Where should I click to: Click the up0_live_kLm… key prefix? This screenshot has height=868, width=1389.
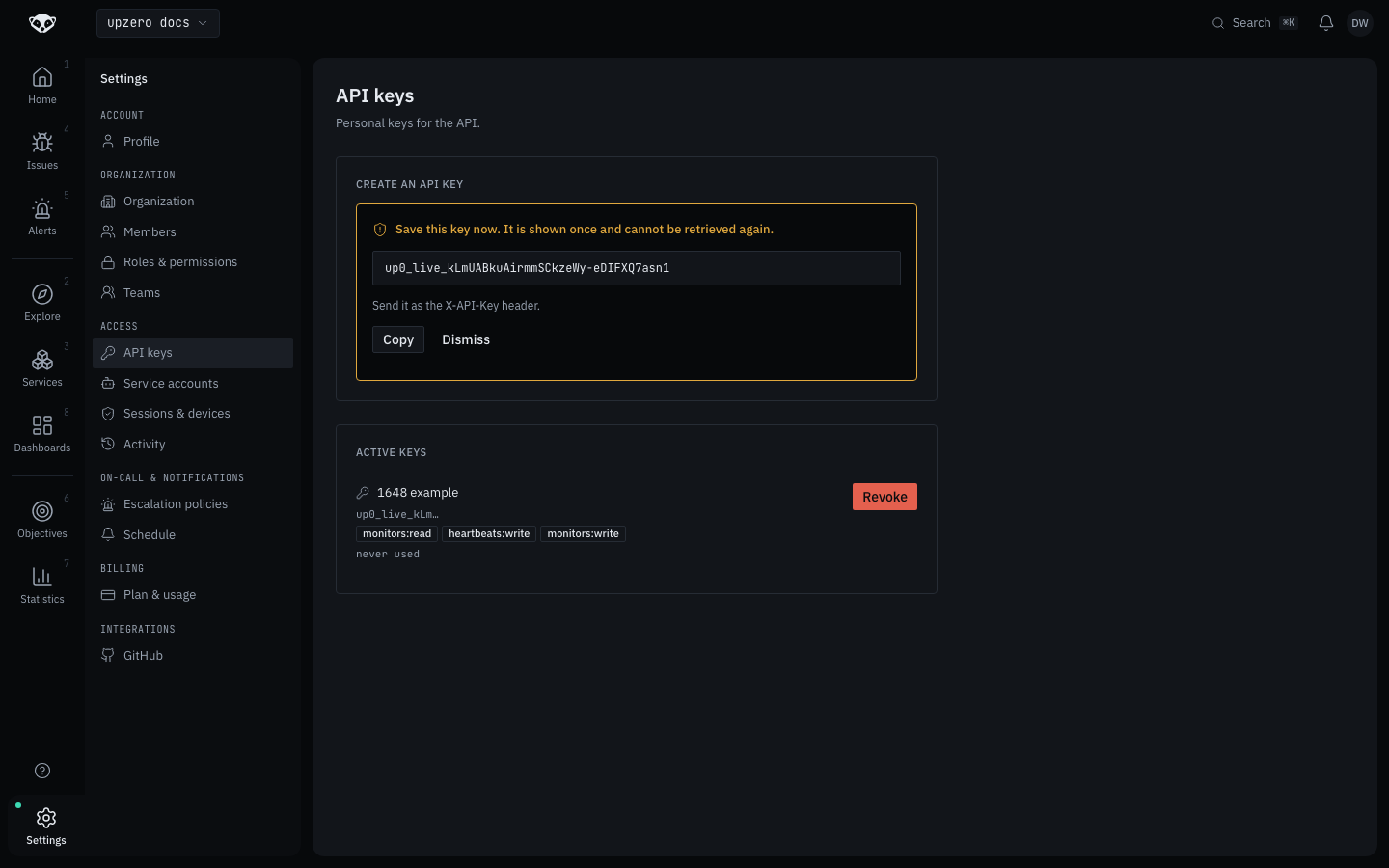[397, 514]
